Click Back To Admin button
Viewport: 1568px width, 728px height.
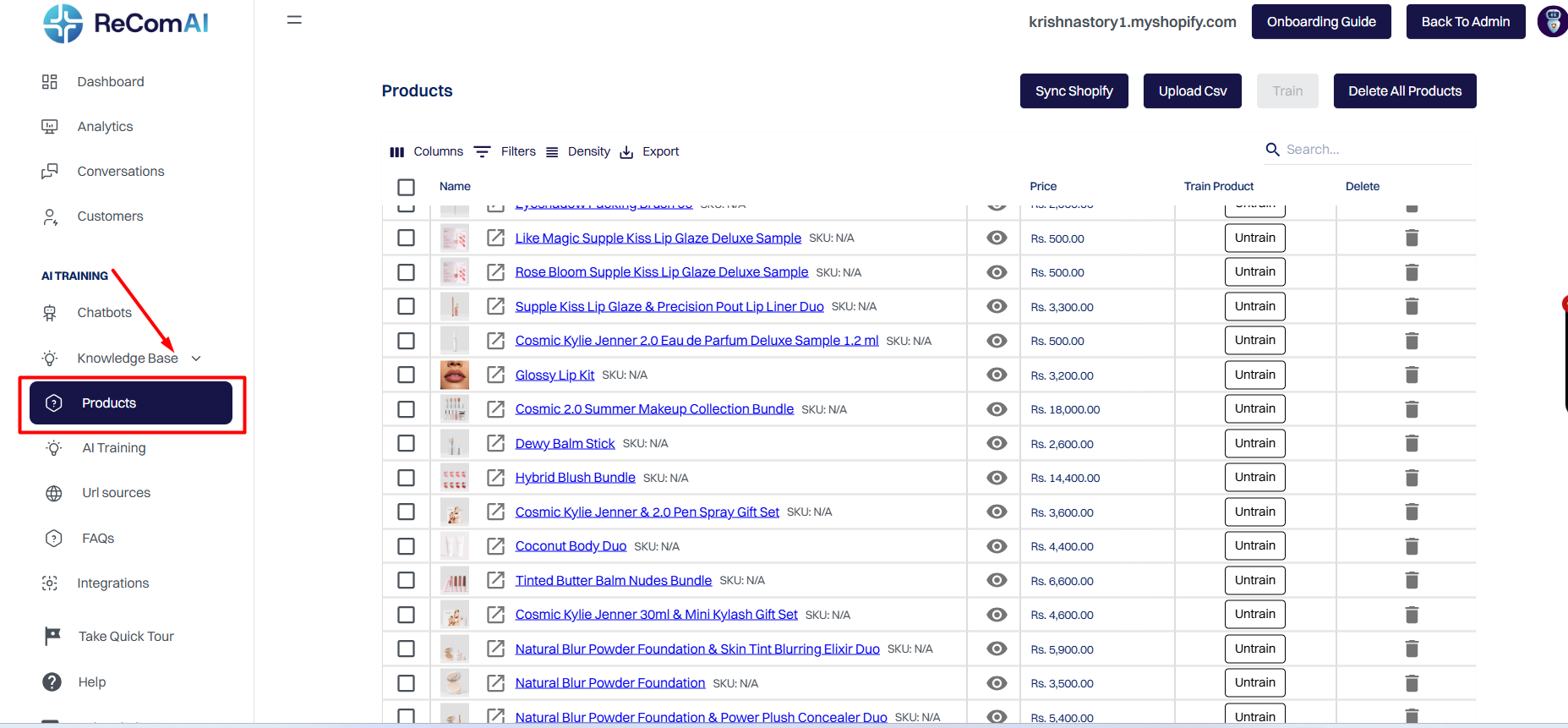coord(1466,22)
